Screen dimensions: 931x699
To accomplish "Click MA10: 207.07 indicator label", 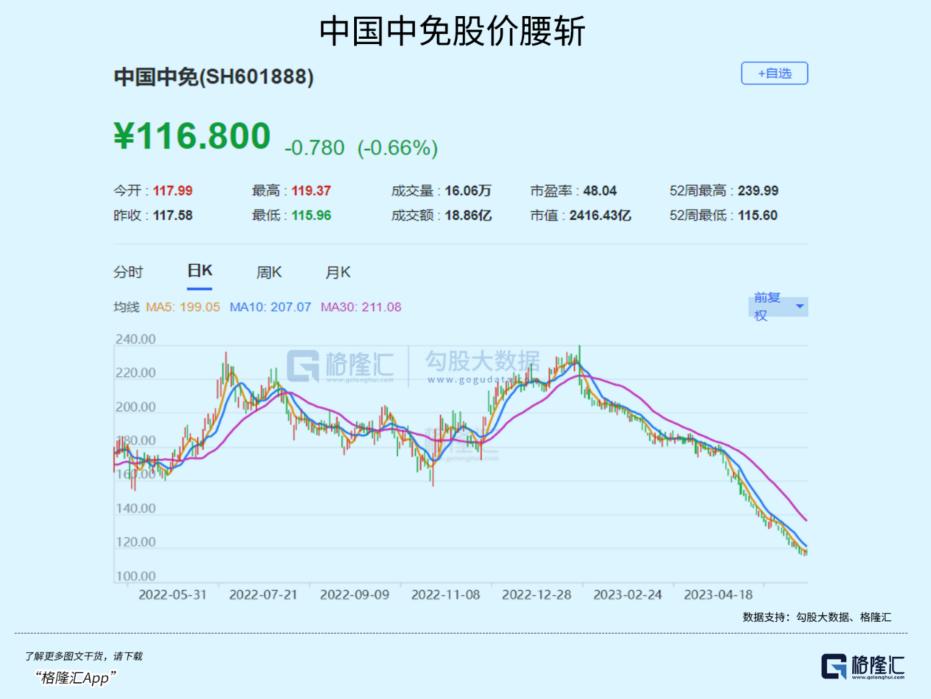I will coord(270,307).
